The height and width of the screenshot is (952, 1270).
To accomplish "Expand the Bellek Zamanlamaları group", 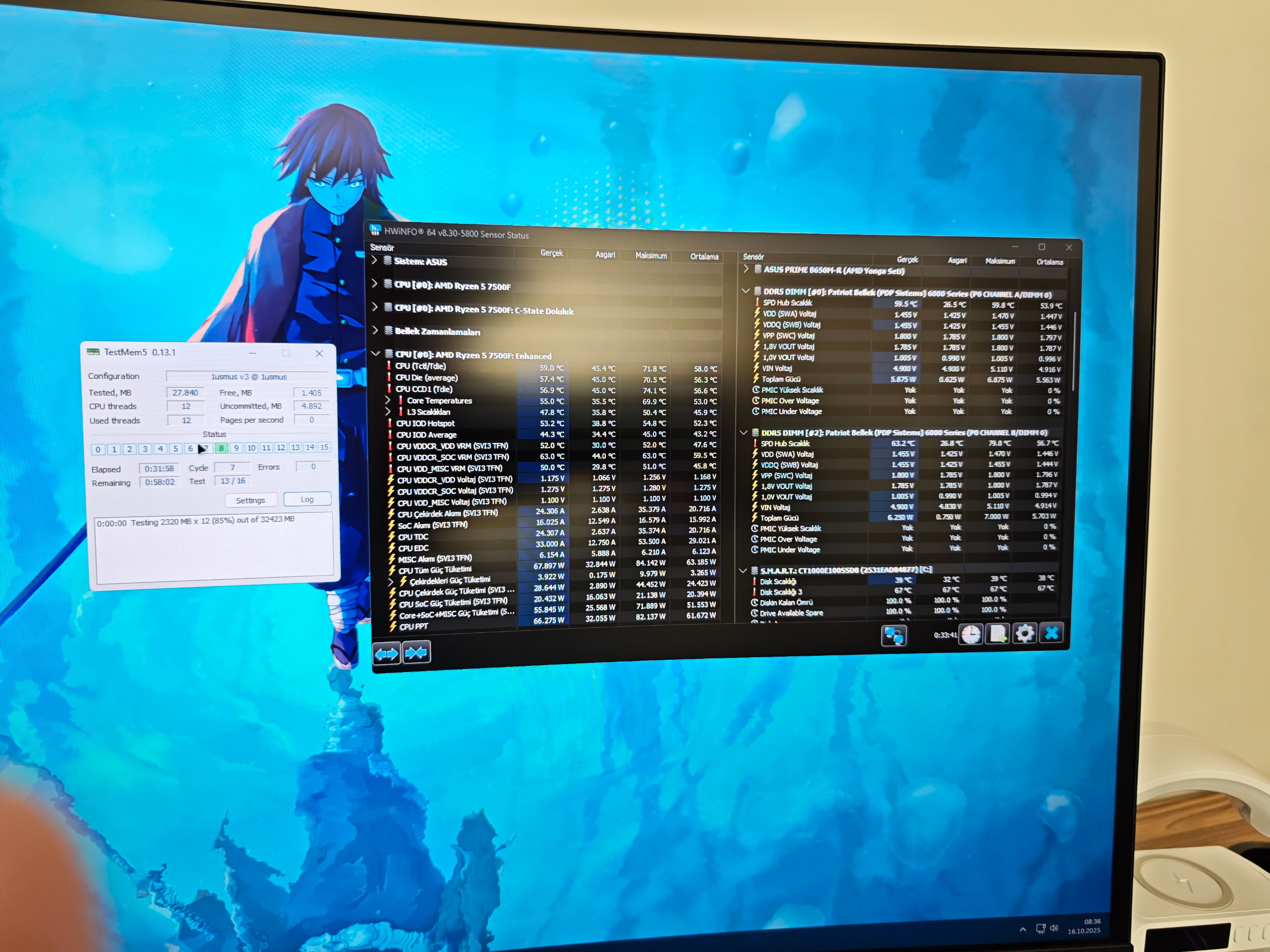I will [x=375, y=330].
